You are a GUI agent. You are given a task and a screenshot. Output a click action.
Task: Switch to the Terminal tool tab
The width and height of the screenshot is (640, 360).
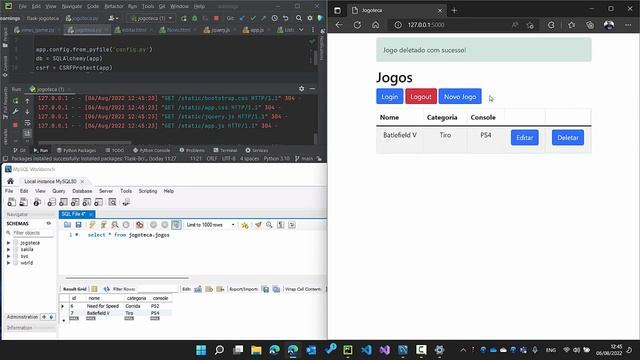(x=225, y=150)
